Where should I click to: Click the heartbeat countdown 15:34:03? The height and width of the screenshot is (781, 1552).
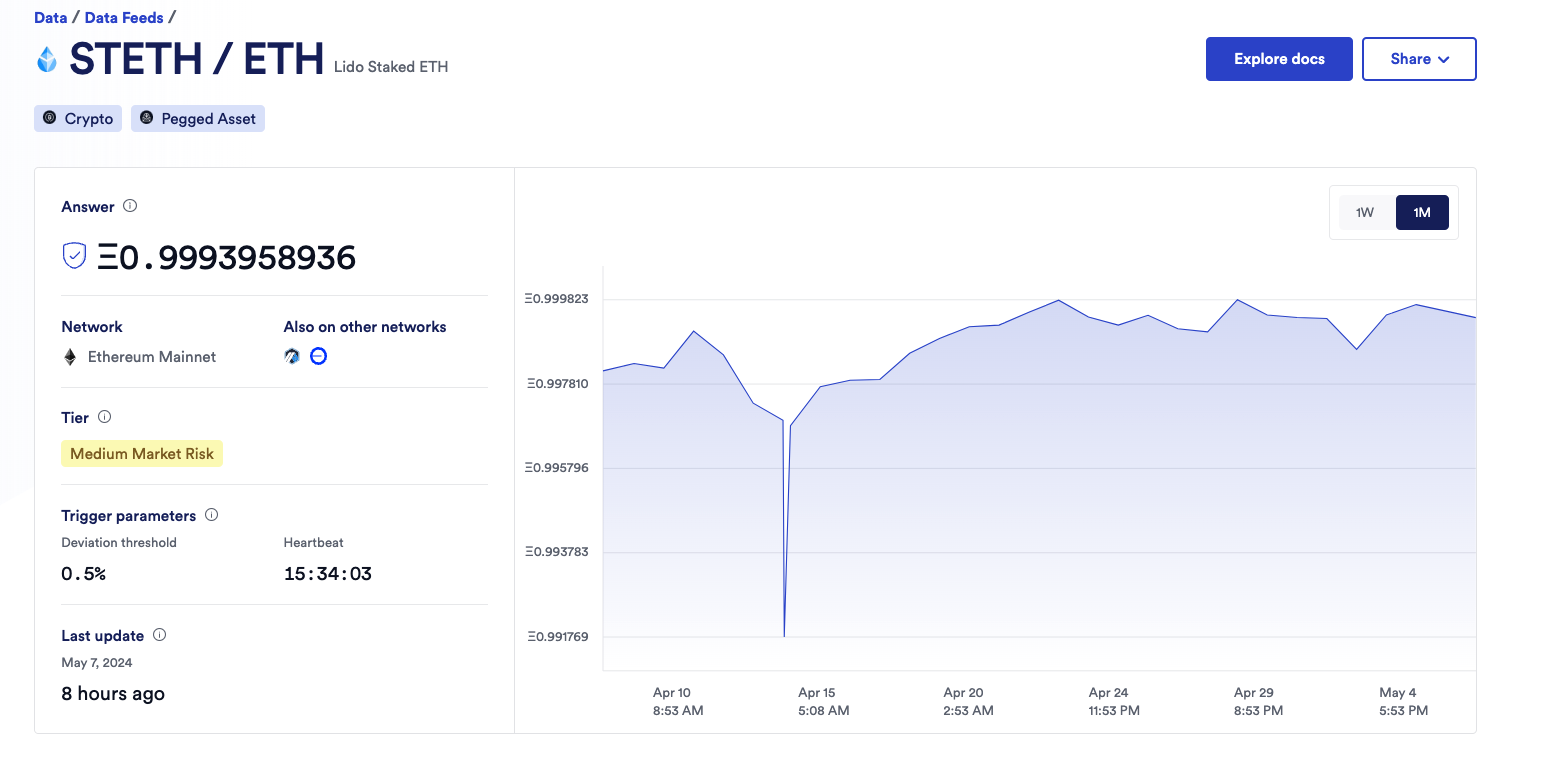[x=328, y=574]
